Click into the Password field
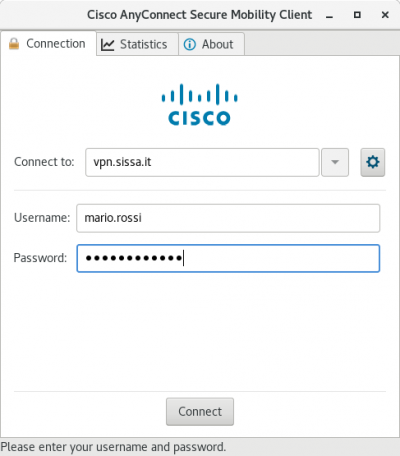The width and height of the screenshot is (400, 456). [x=228, y=258]
